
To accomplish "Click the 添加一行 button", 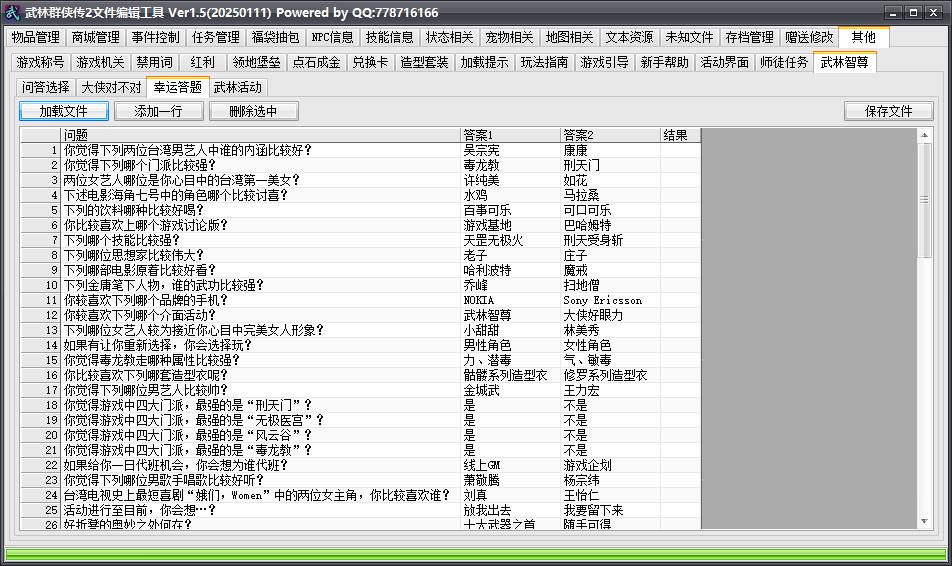I will click(158, 111).
